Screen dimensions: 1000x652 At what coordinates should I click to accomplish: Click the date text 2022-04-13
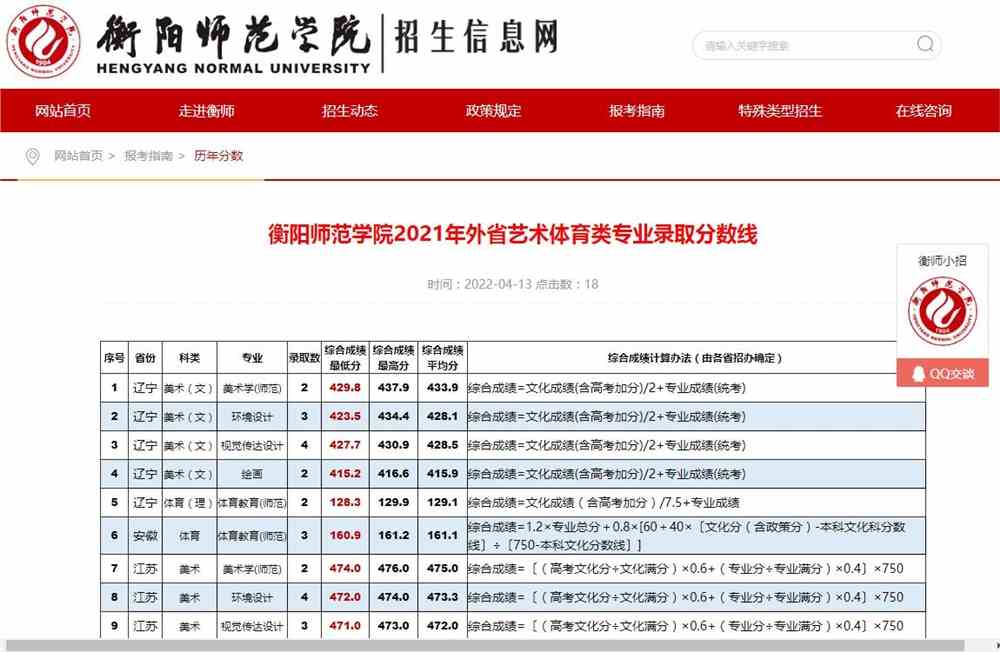(497, 284)
